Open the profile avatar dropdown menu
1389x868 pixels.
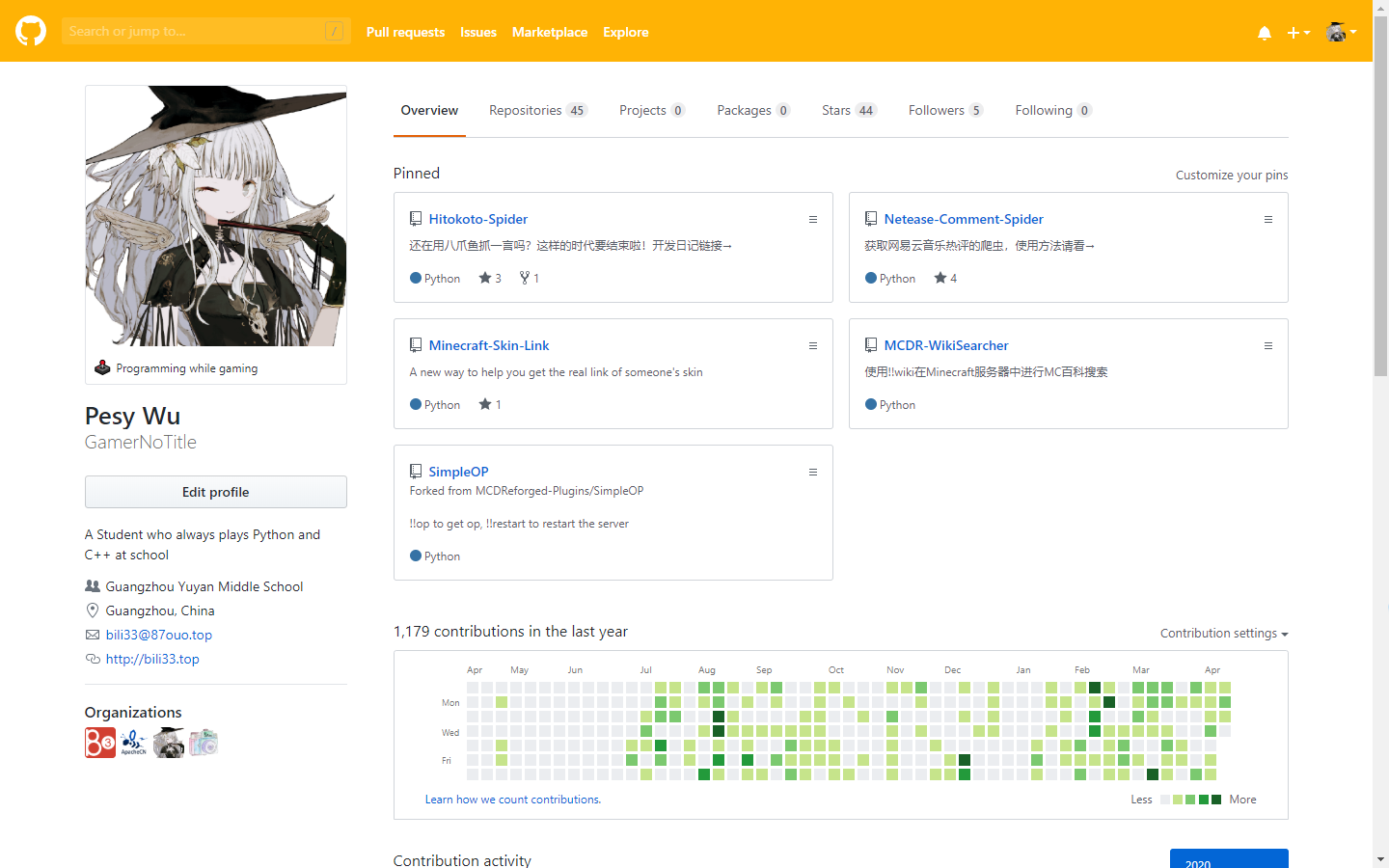(1340, 32)
